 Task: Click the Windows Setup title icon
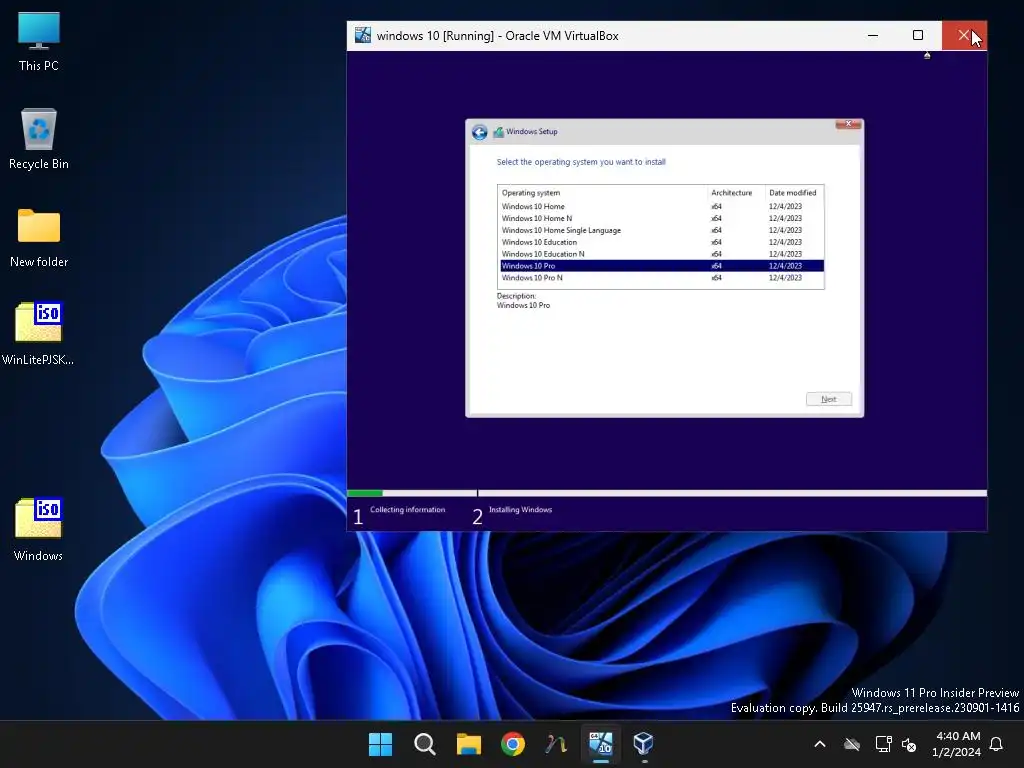coord(498,132)
